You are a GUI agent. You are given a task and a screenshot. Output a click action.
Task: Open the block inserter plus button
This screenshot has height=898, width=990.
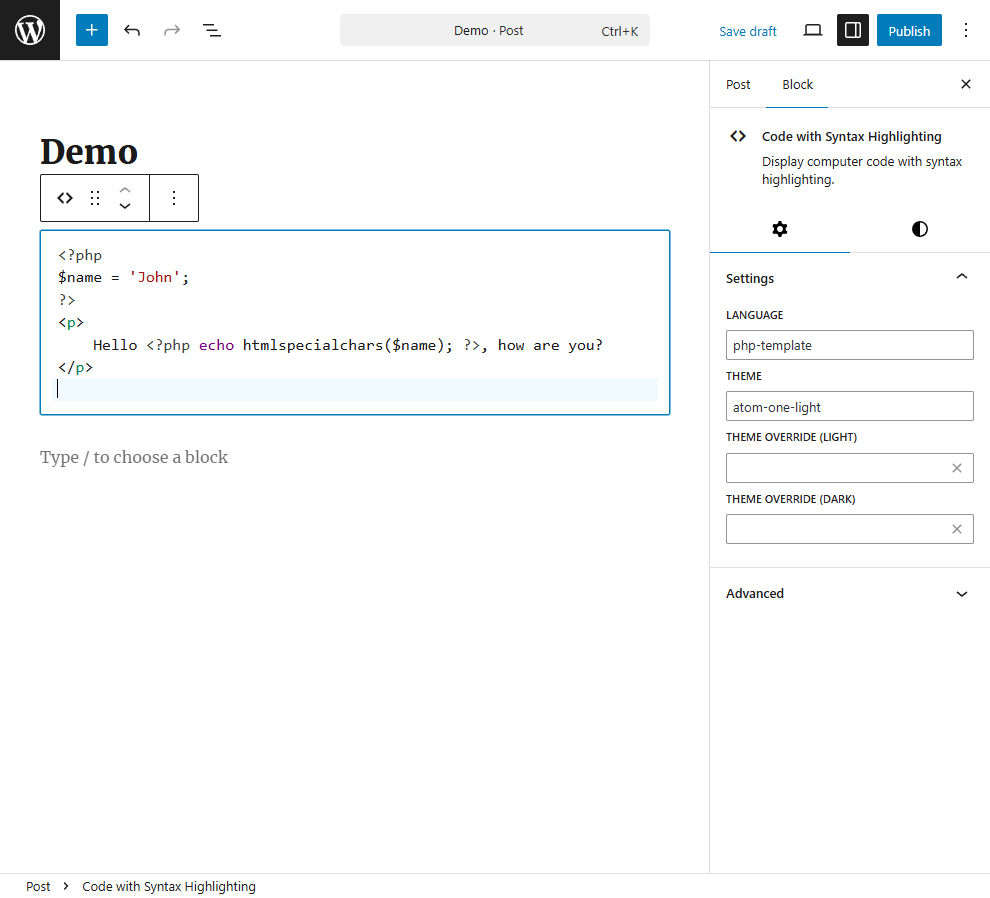92,30
